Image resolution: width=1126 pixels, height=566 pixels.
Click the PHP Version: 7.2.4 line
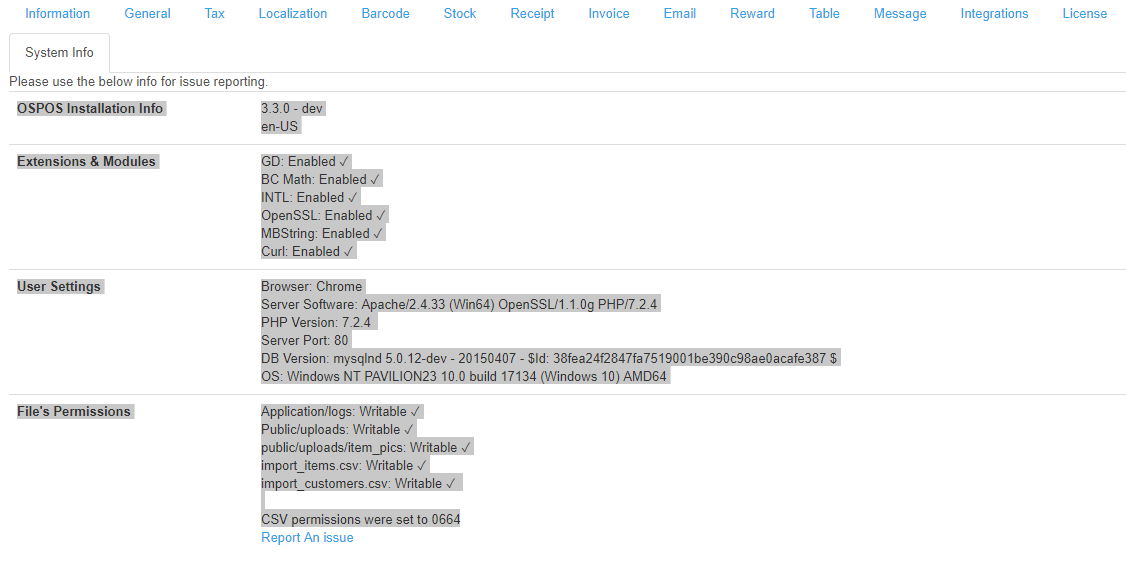click(x=316, y=323)
